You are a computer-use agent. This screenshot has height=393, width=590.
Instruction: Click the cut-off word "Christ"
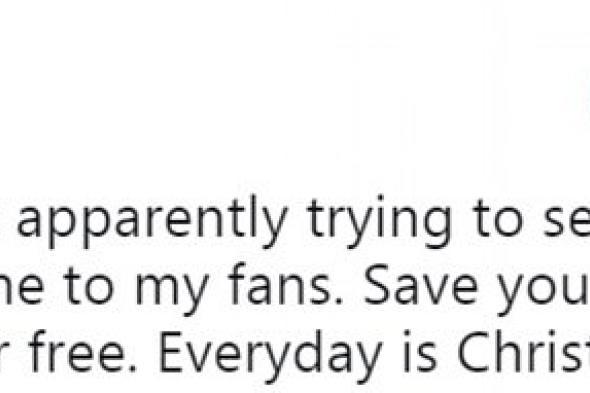[x=523, y=351]
